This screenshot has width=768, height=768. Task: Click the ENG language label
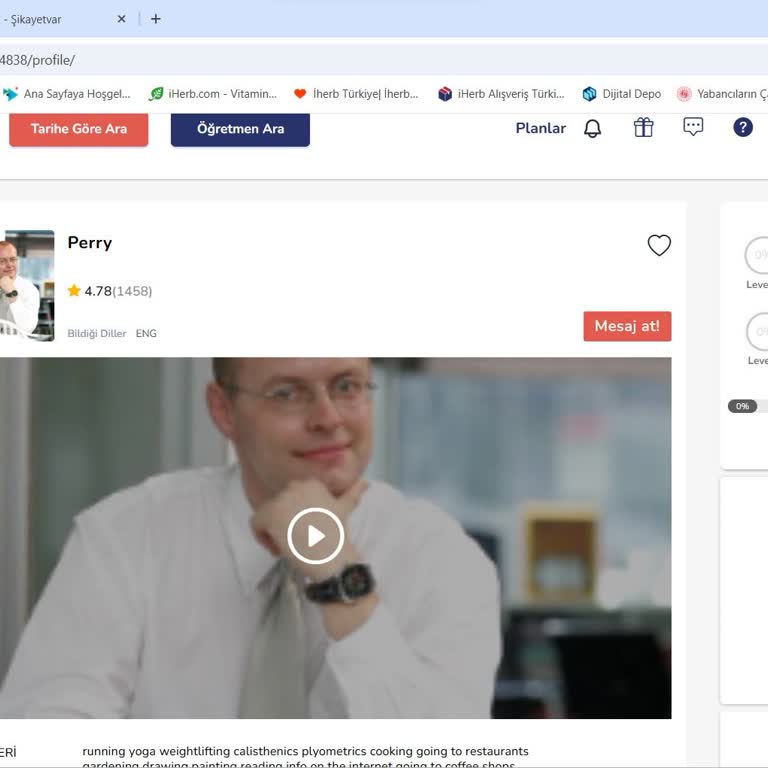pos(146,334)
